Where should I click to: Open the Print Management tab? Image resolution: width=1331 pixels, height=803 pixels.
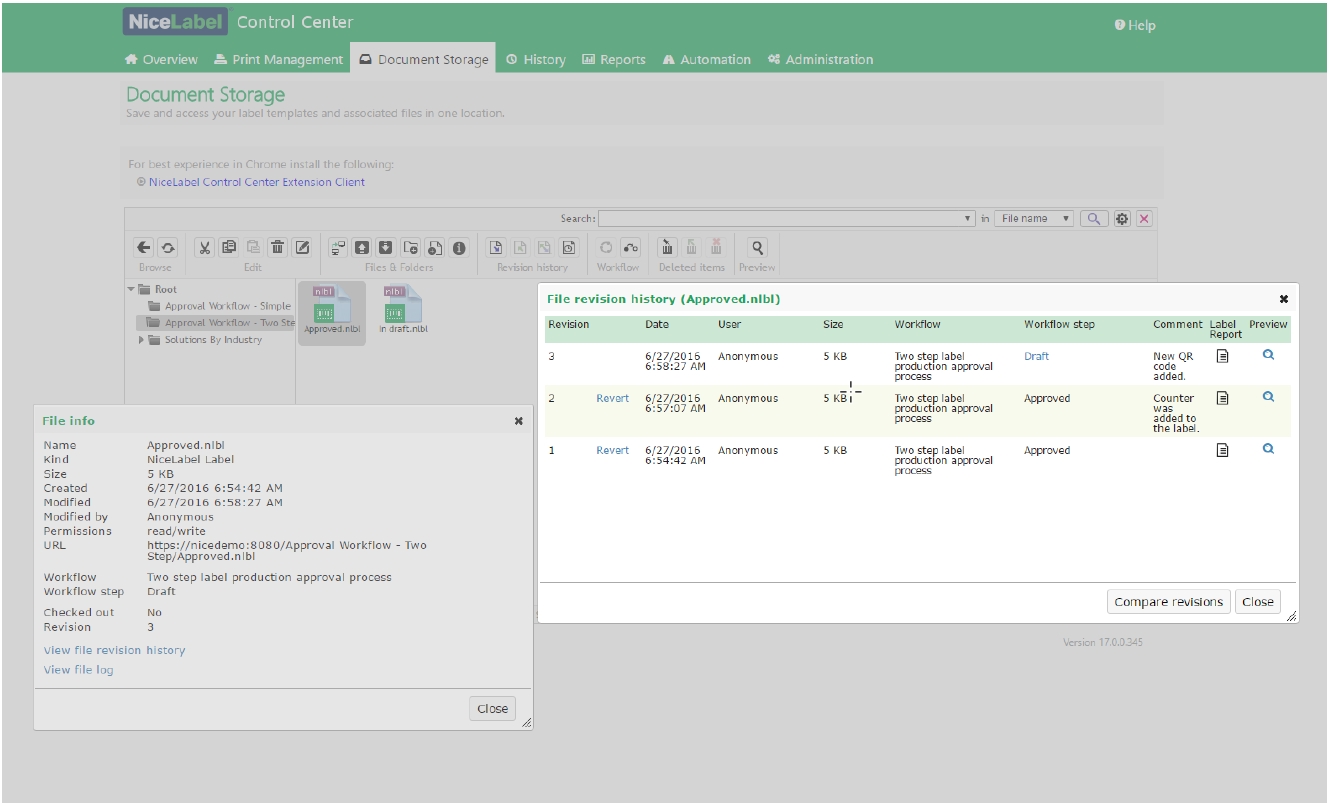(279, 60)
